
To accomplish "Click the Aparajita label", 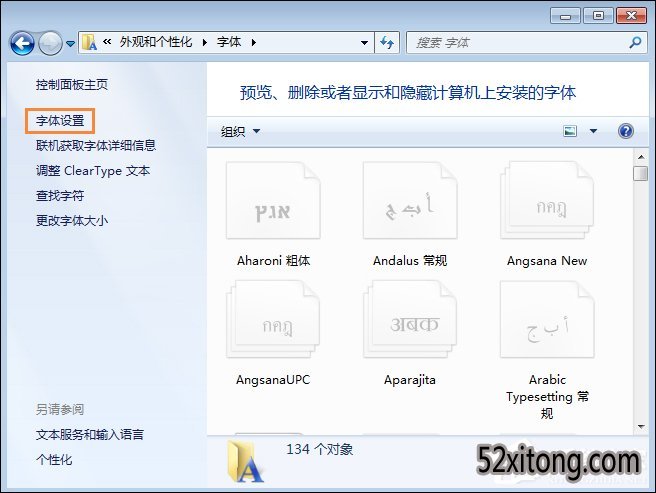I will 410,380.
